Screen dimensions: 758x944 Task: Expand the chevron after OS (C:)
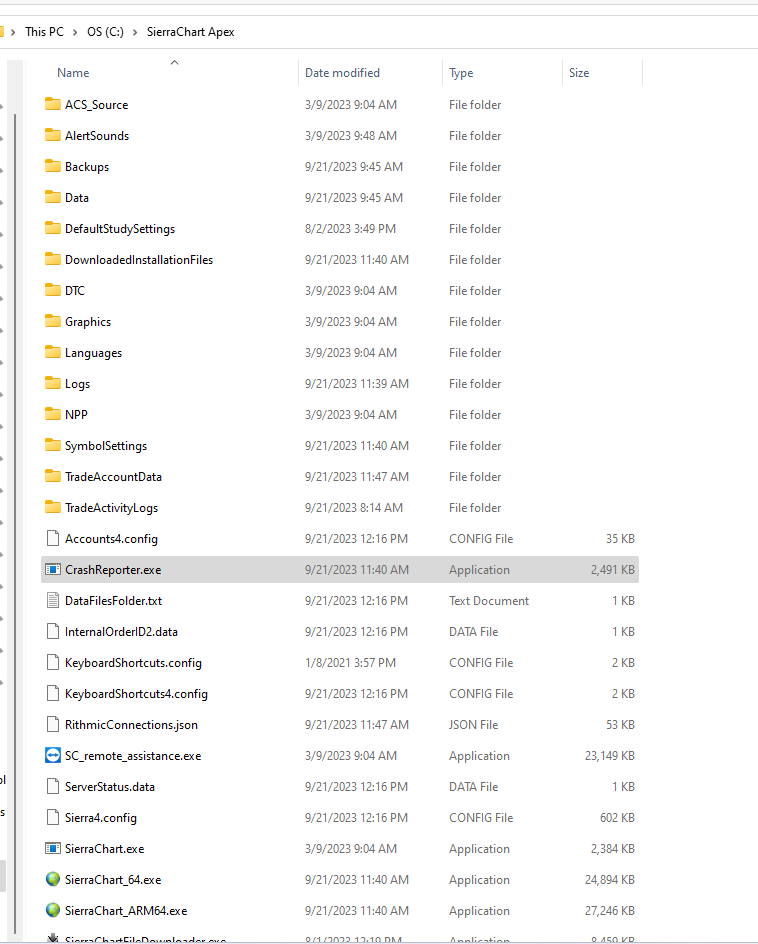click(x=135, y=33)
